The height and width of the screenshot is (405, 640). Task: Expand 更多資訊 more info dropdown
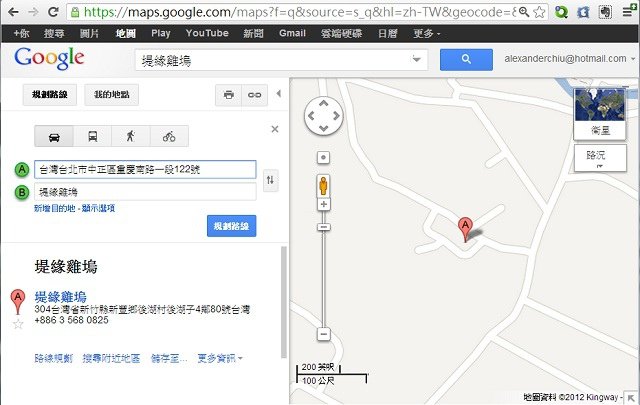(220, 358)
